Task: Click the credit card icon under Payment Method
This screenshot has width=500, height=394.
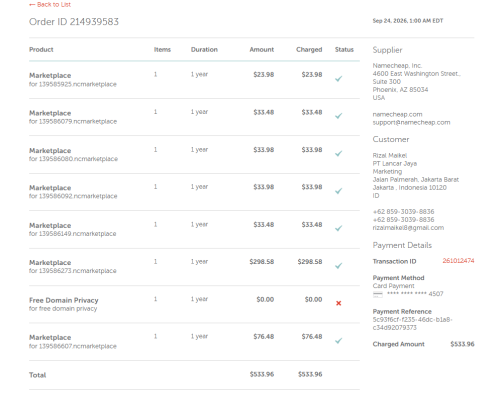Action: pyautogui.click(x=378, y=294)
